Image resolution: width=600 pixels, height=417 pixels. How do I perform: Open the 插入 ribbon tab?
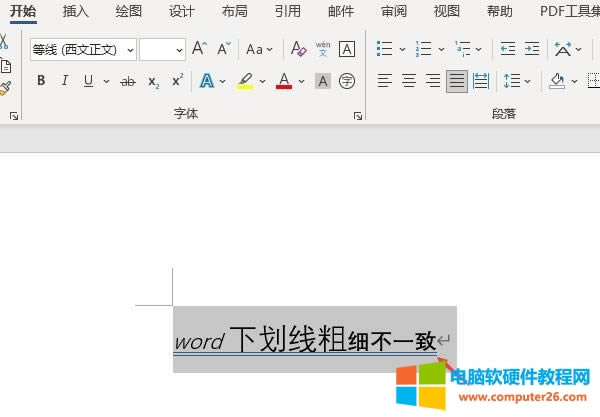75,11
